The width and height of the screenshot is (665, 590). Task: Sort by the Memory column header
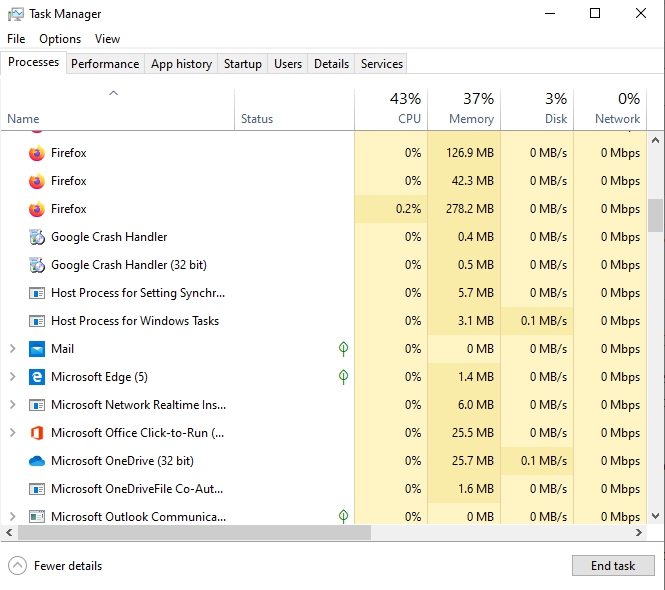tap(464, 109)
